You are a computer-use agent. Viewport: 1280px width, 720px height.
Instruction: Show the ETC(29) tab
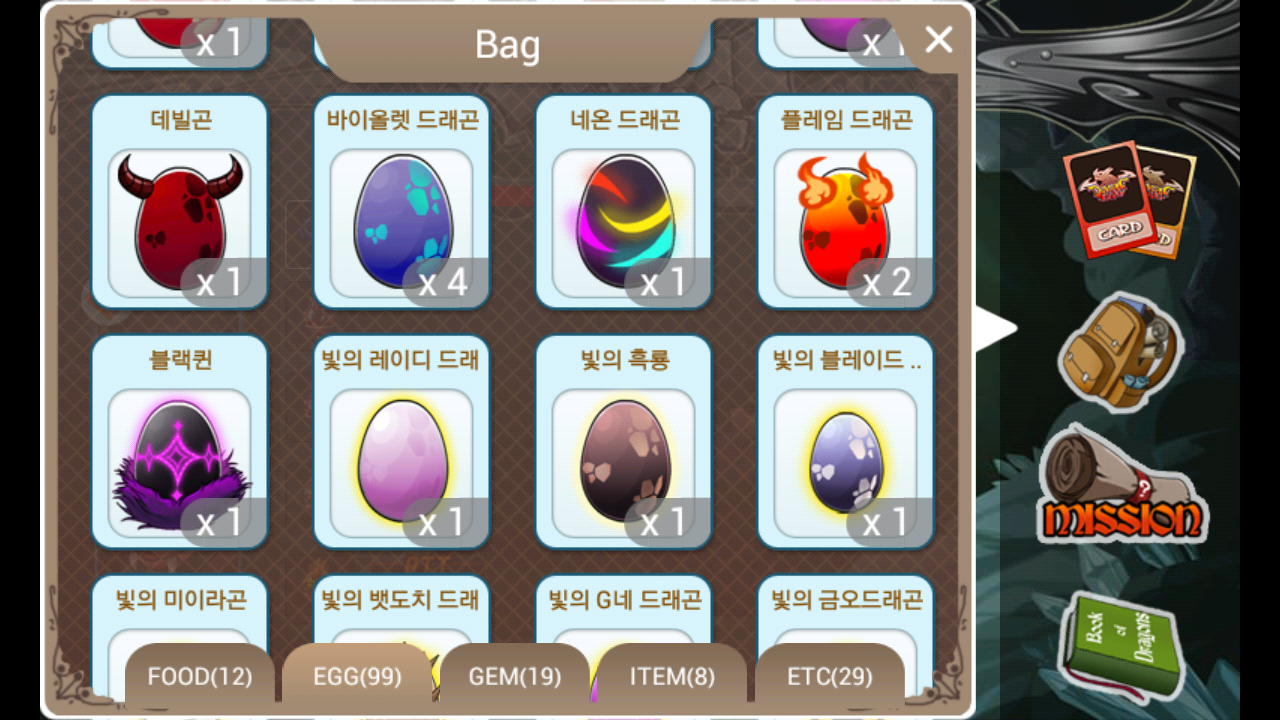click(830, 677)
